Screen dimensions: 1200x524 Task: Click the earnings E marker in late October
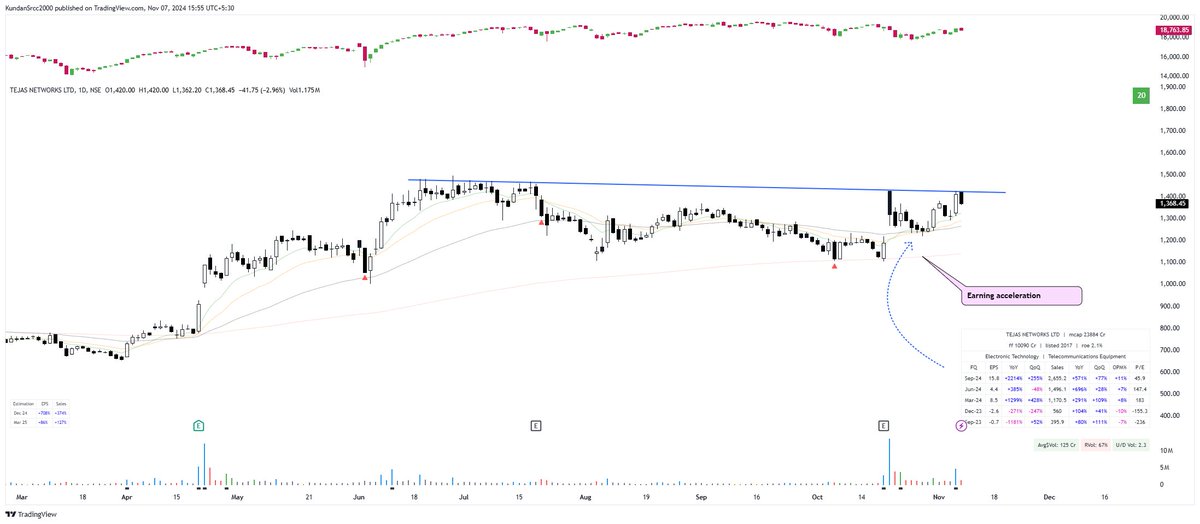884,425
